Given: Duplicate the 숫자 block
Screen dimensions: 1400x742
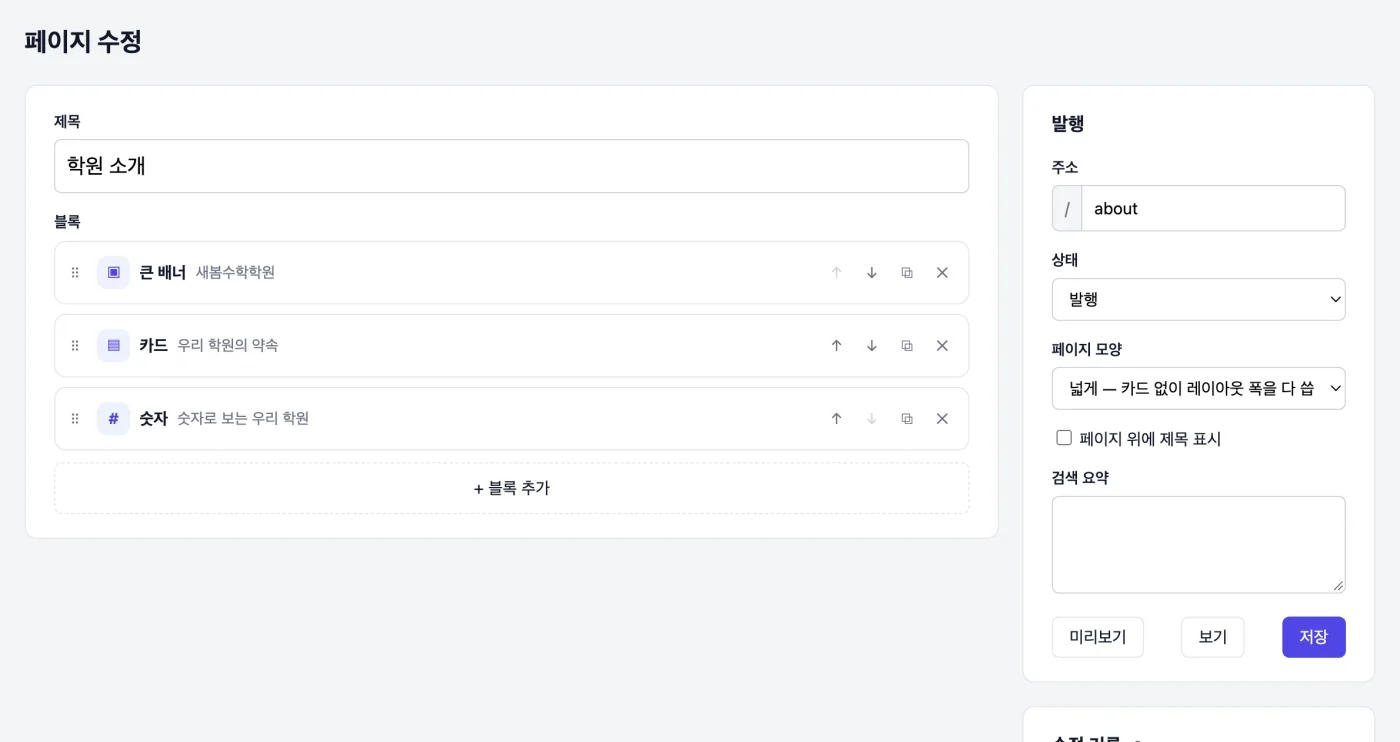Looking at the screenshot, I should point(907,419).
